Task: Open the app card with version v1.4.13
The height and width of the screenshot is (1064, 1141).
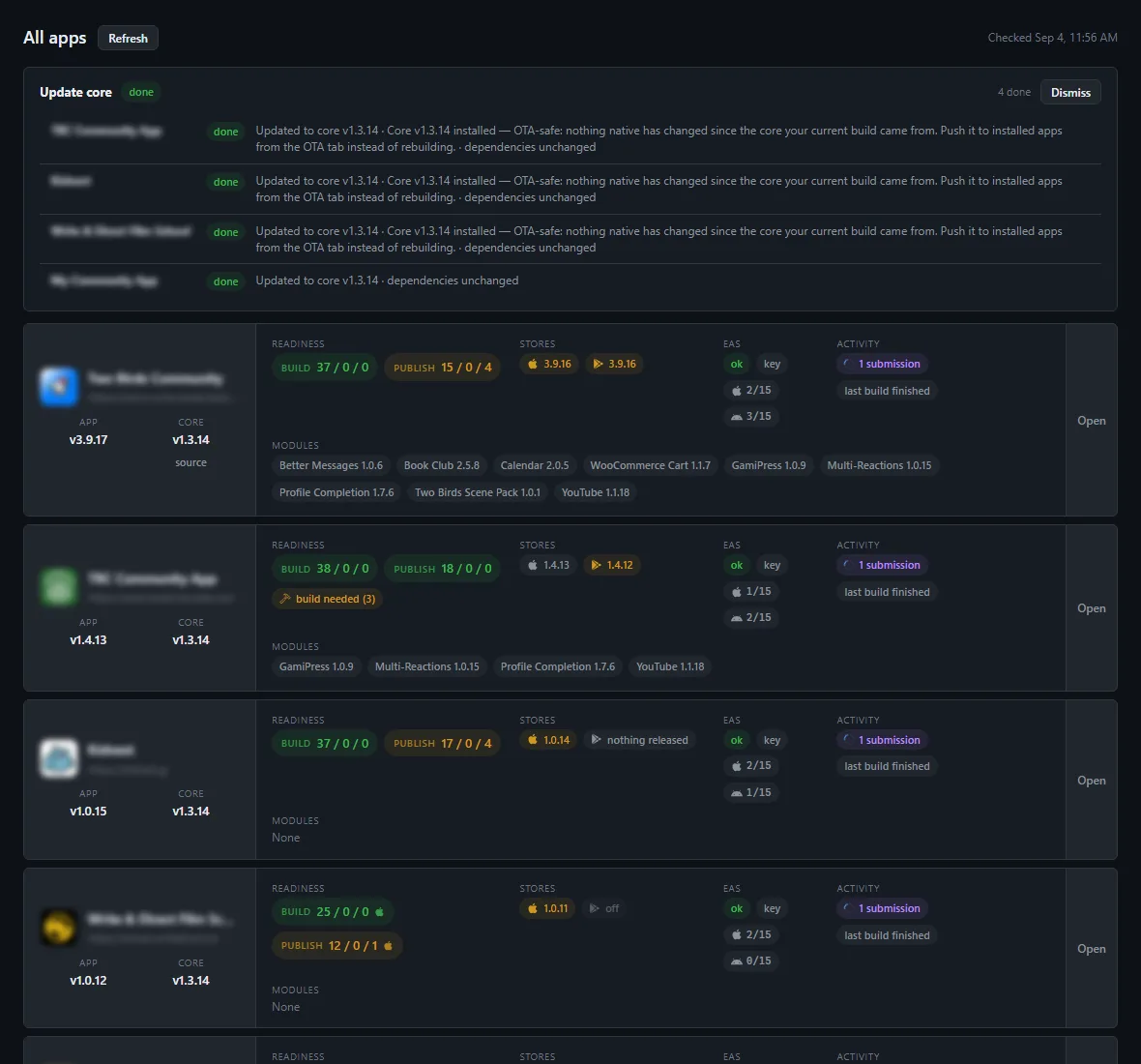Action: pos(1091,608)
